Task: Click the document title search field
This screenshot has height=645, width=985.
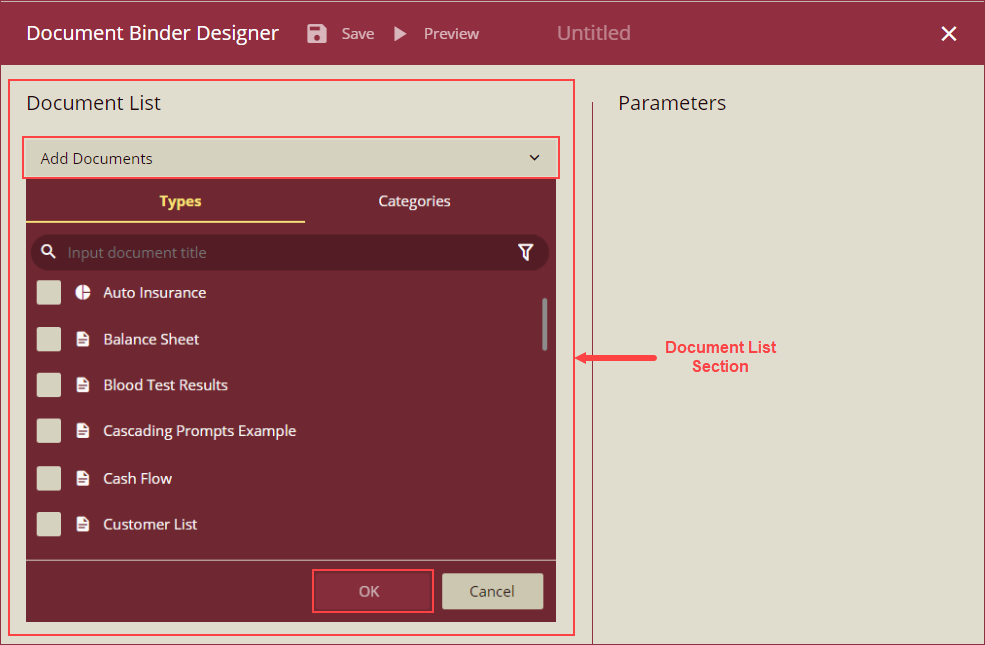Action: click(250, 252)
